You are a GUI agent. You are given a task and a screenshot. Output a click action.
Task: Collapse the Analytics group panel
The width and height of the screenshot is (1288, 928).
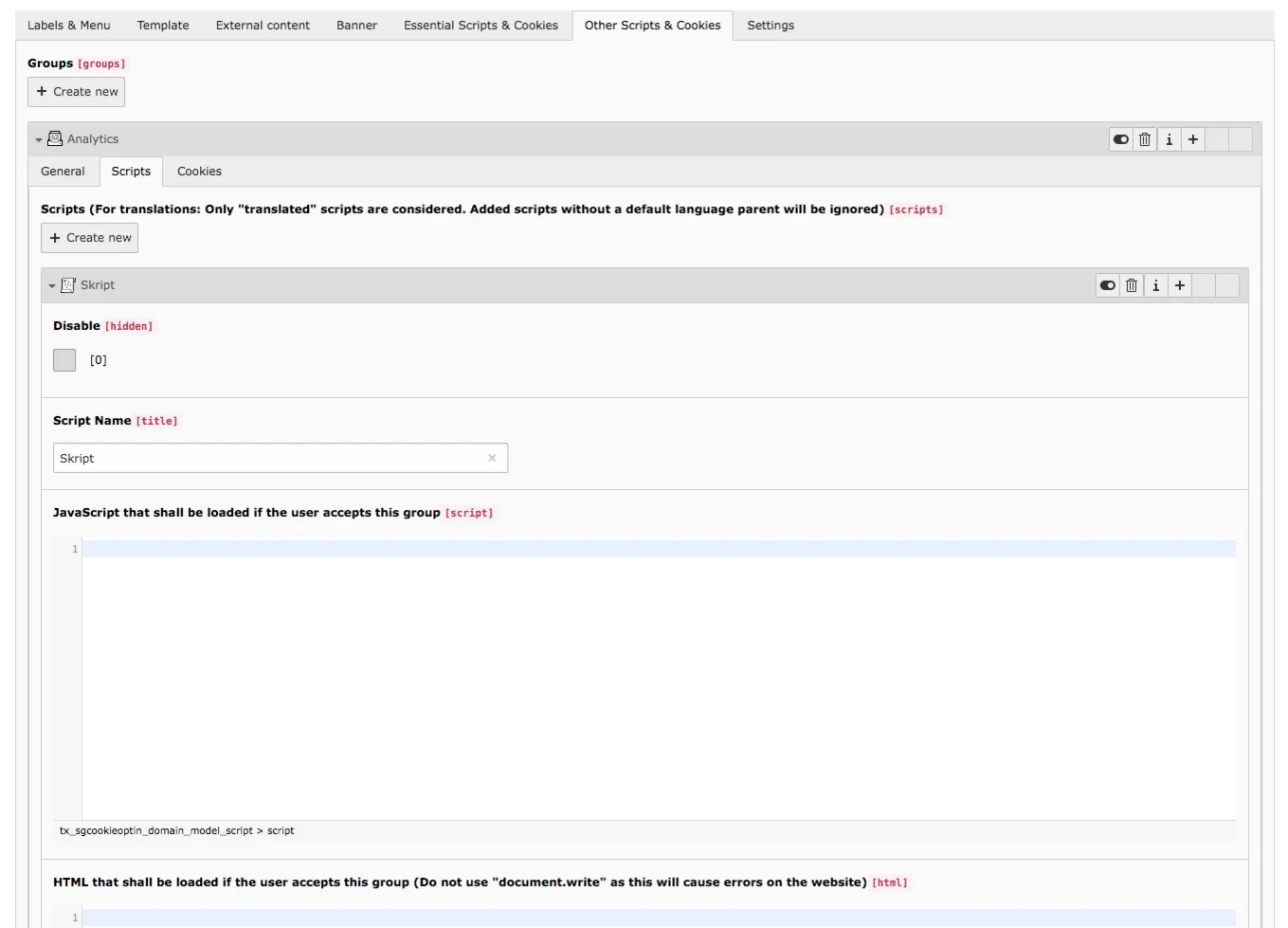coord(36,138)
